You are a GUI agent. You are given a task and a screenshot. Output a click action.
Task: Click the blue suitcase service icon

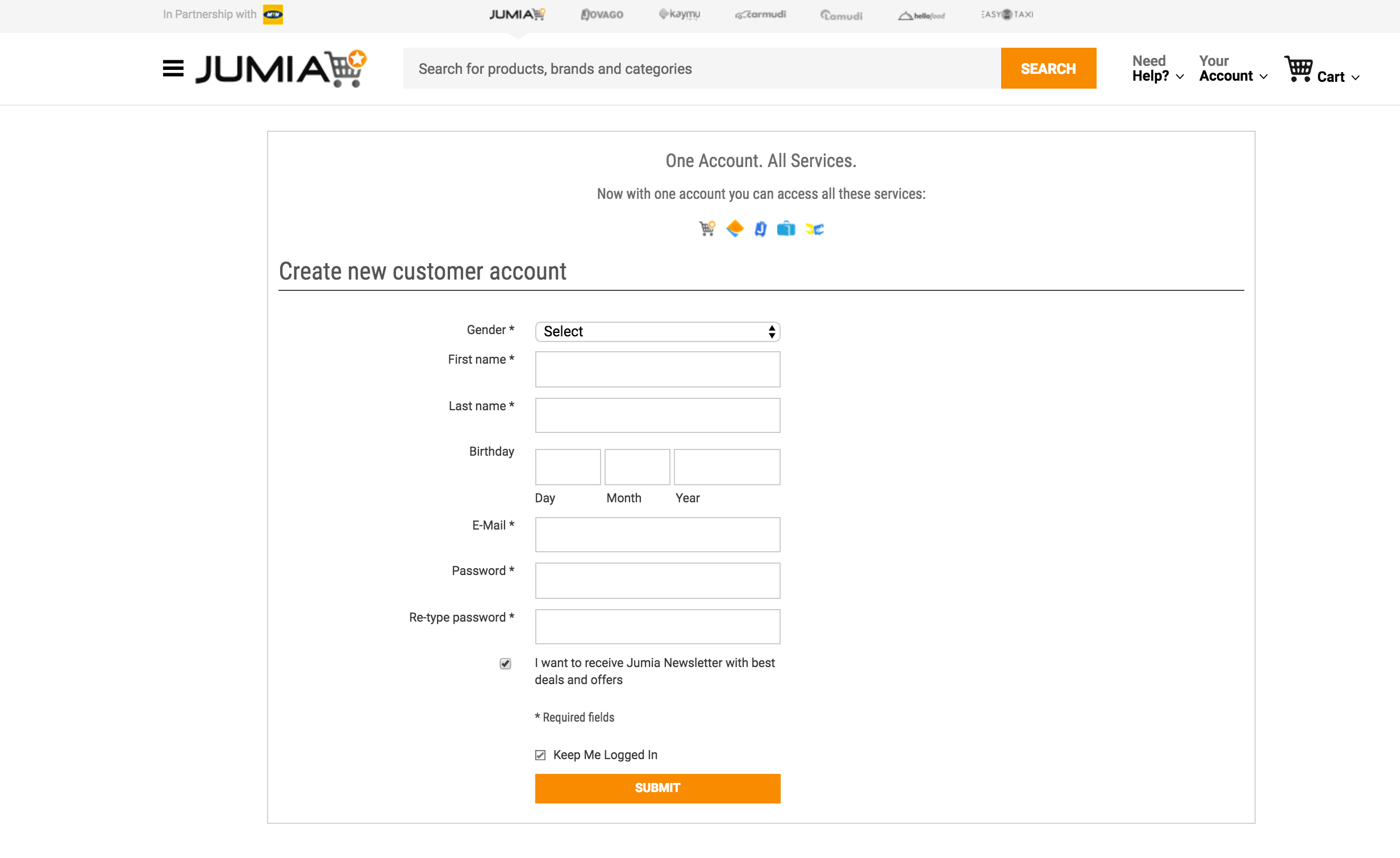pyautogui.click(x=786, y=228)
